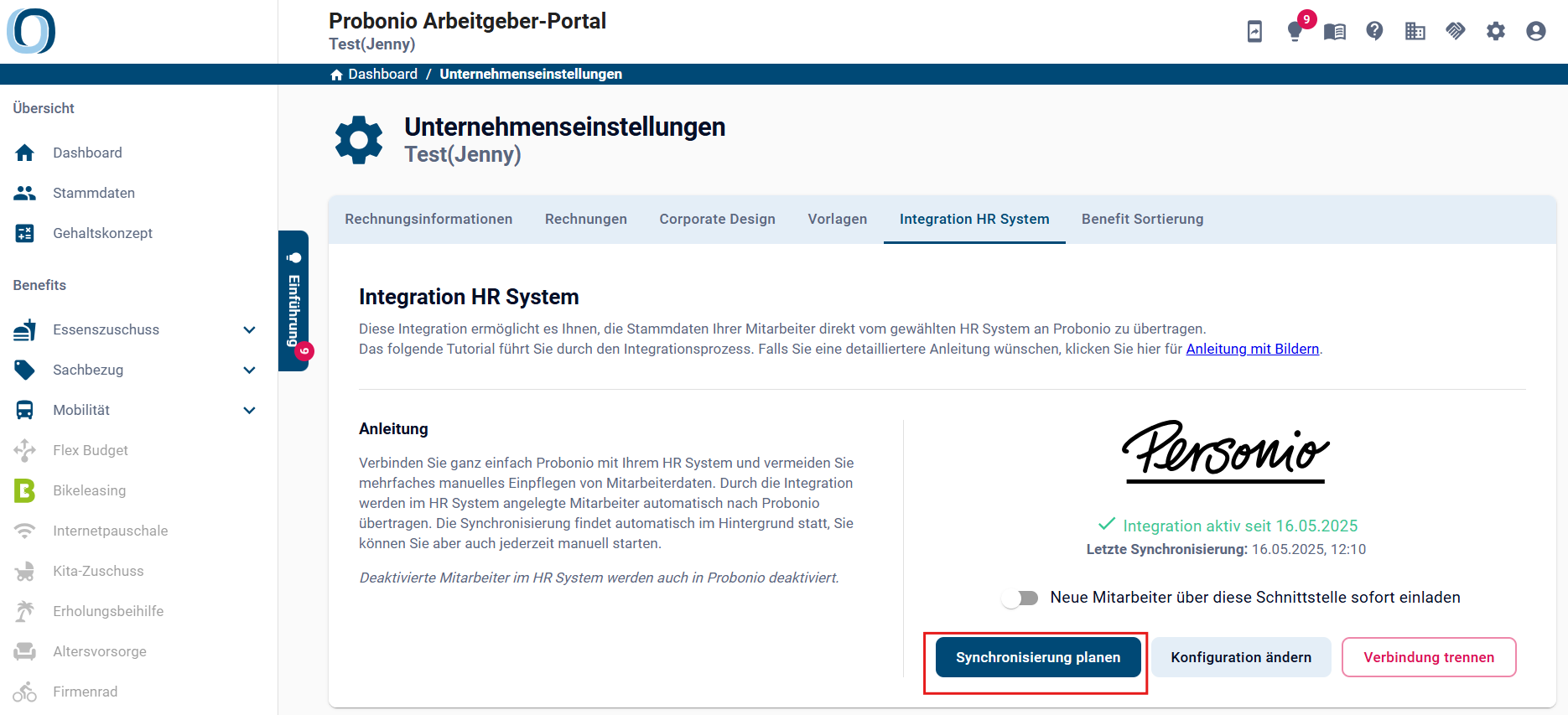Expand the Mobilität submenu chevron
This screenshot has width=1568, height=715.
[249, 410]
